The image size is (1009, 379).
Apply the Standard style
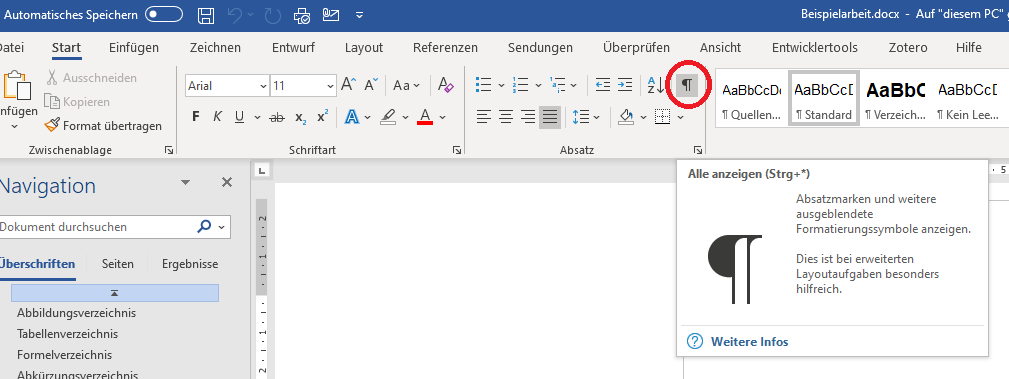[x=823, y=98]
